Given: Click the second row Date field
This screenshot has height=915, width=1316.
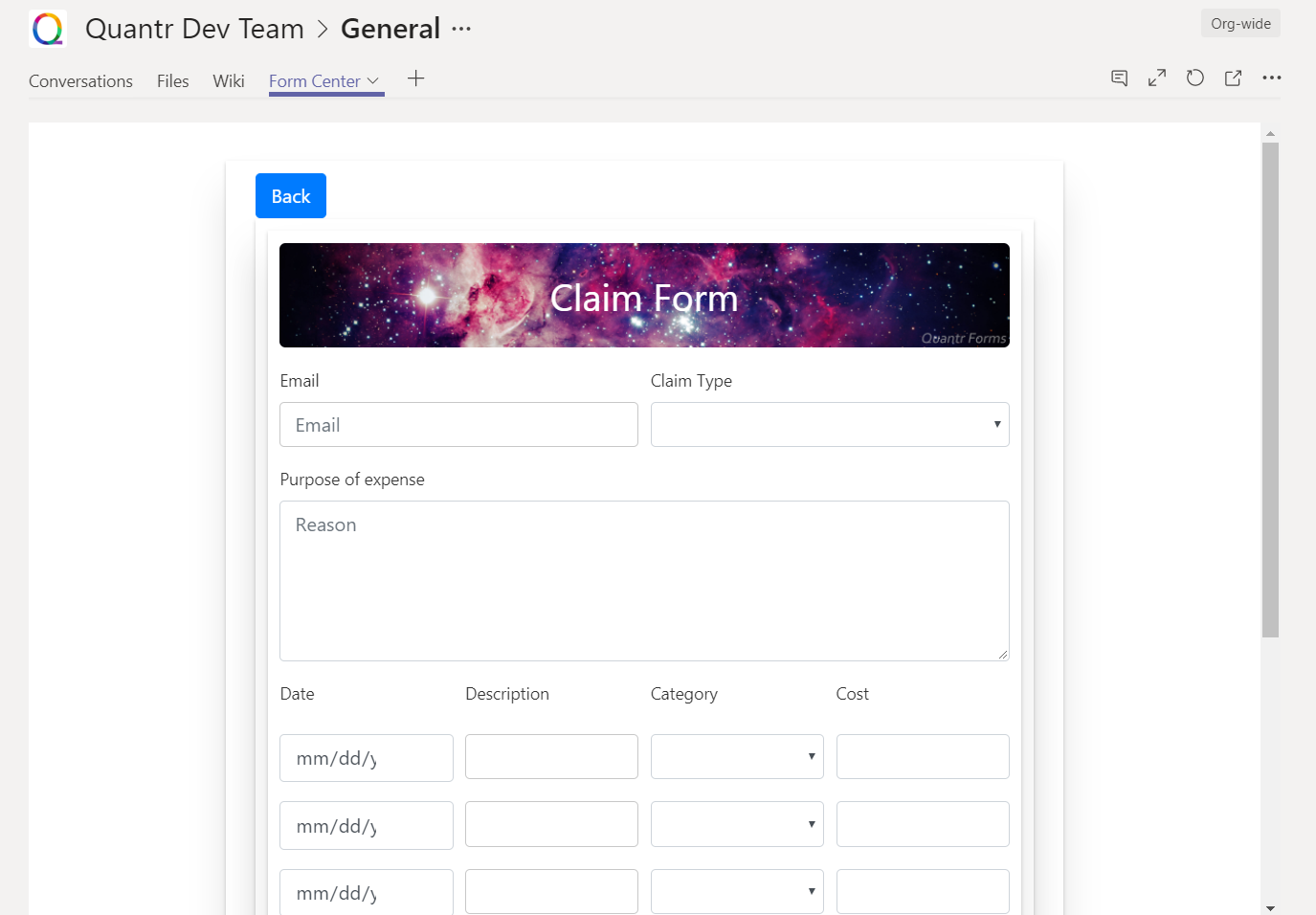Looking at the screenshot, I should [367, 826].
